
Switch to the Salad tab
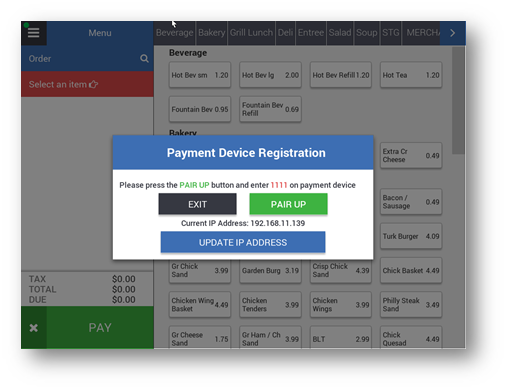pyautogui.click(x=340, y=33)
